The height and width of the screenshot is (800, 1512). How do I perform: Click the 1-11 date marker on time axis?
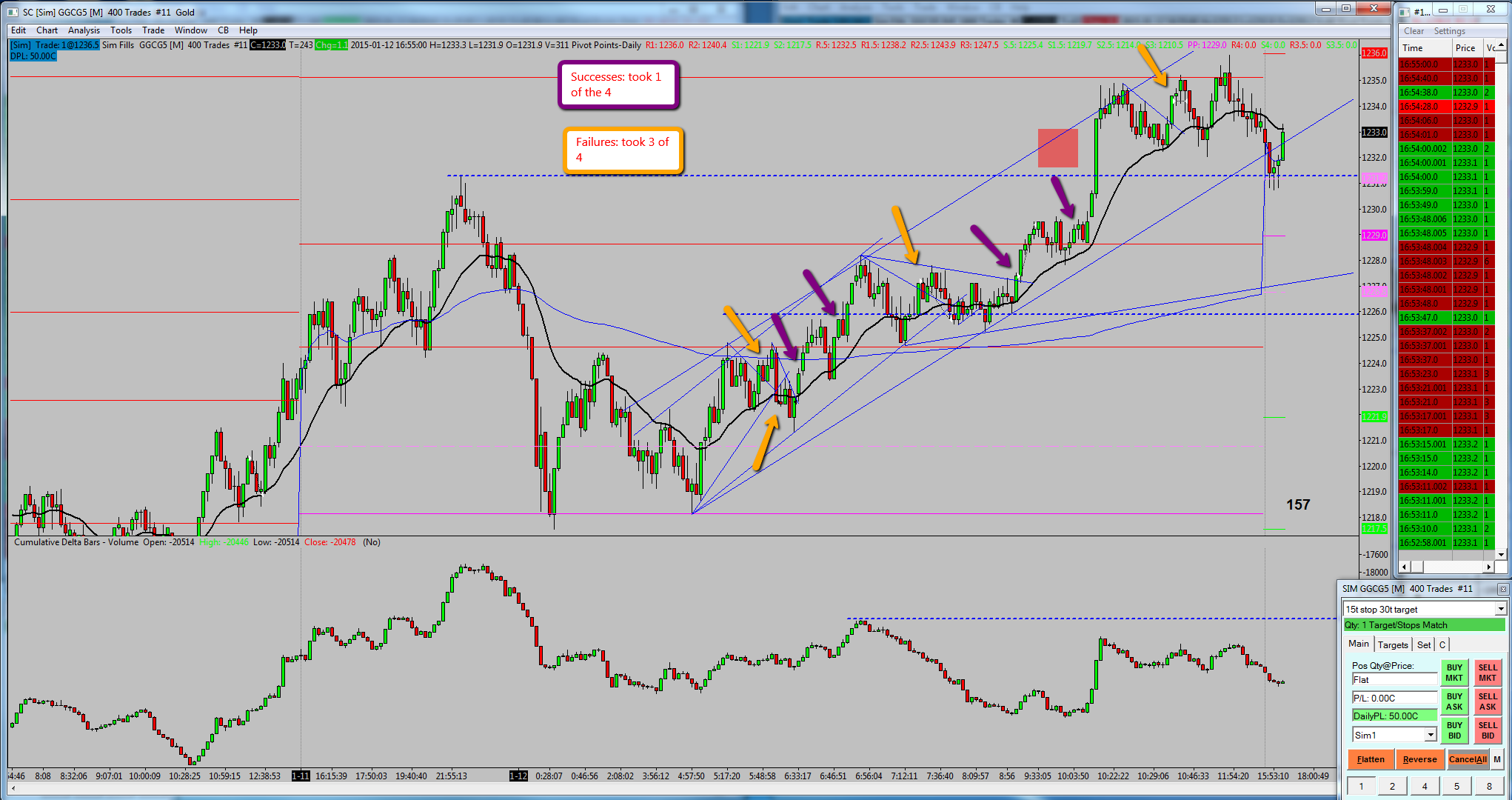301,776
